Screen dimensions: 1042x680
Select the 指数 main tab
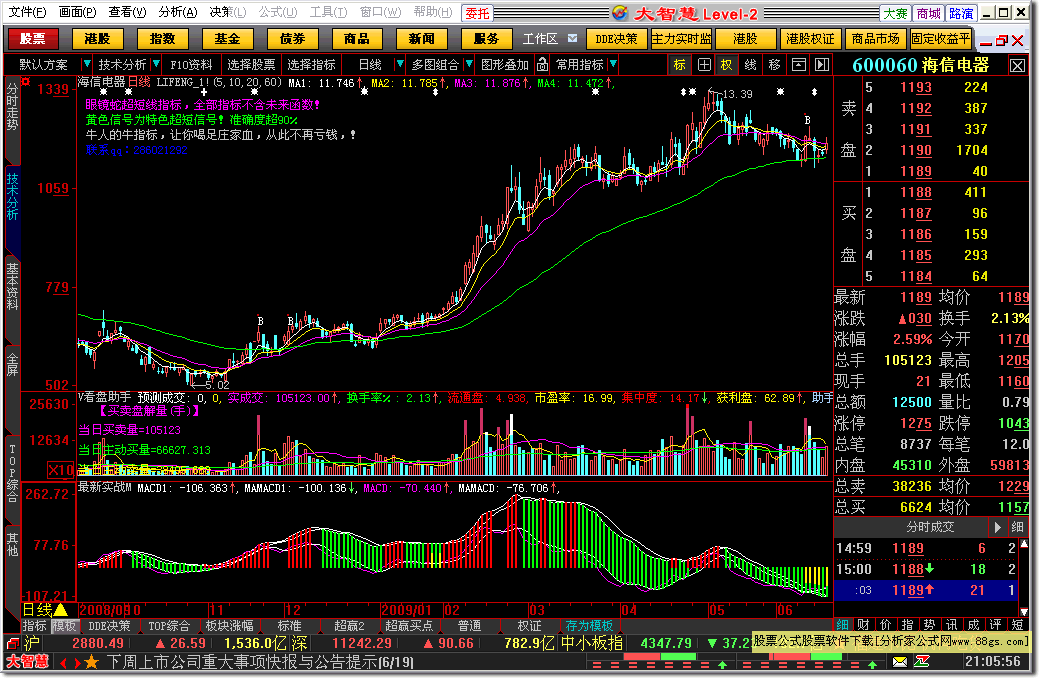tap(162, 39)
